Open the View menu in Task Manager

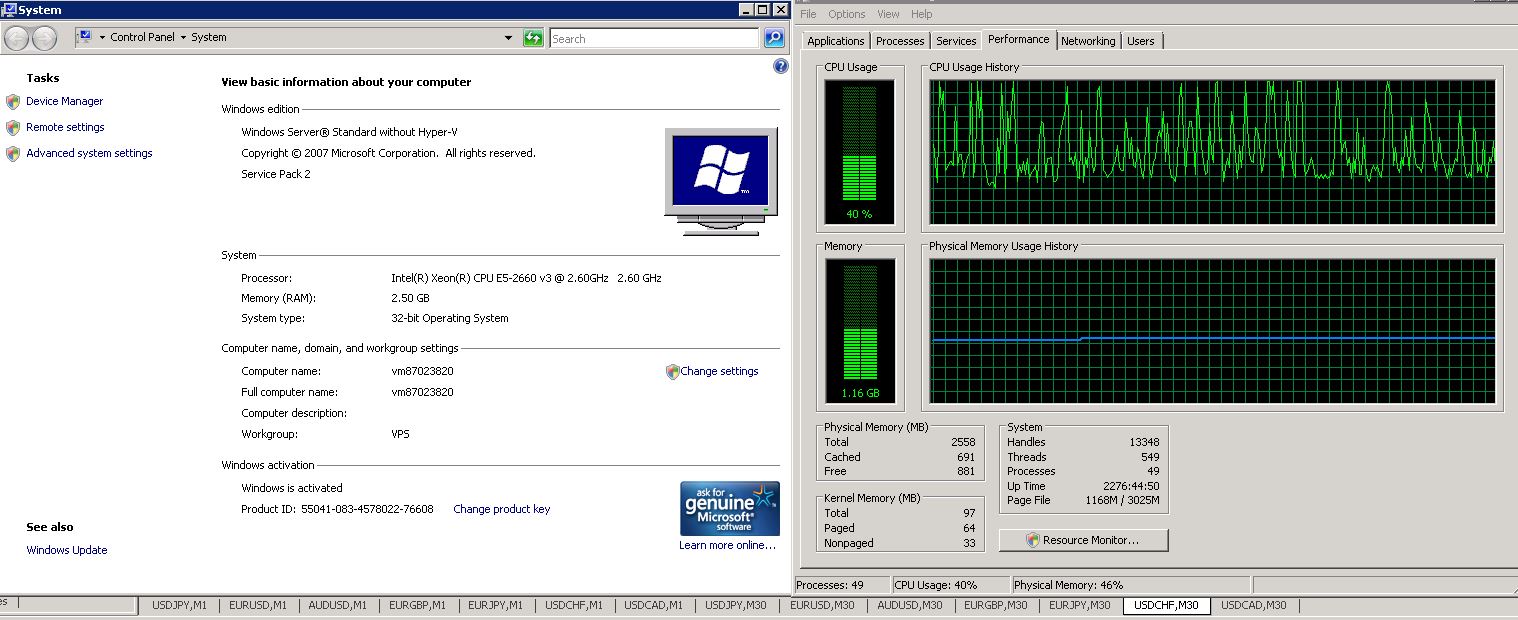(888, 14)
